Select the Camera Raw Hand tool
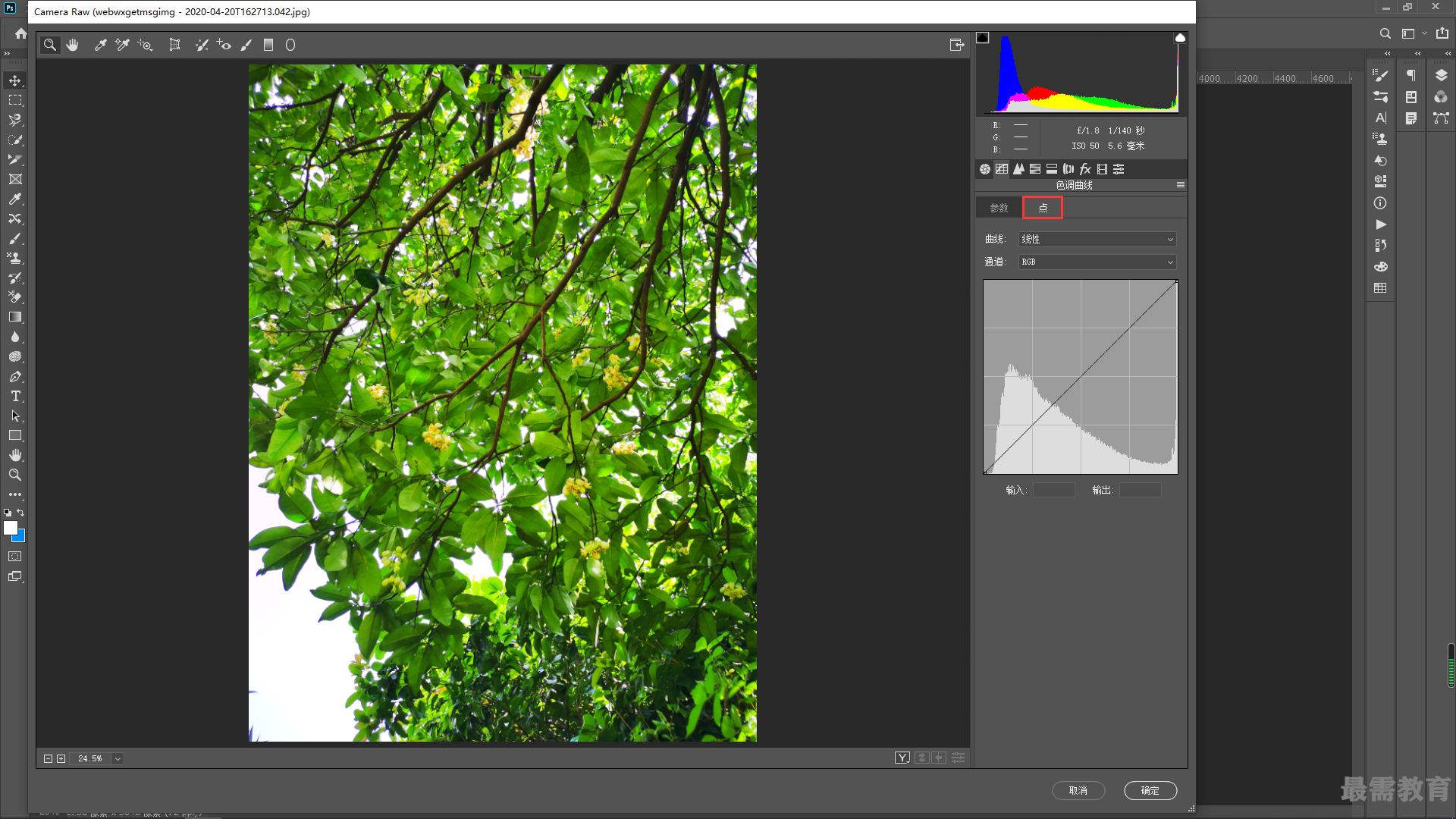Viewport: 1456px width, 819px height. 73,45
